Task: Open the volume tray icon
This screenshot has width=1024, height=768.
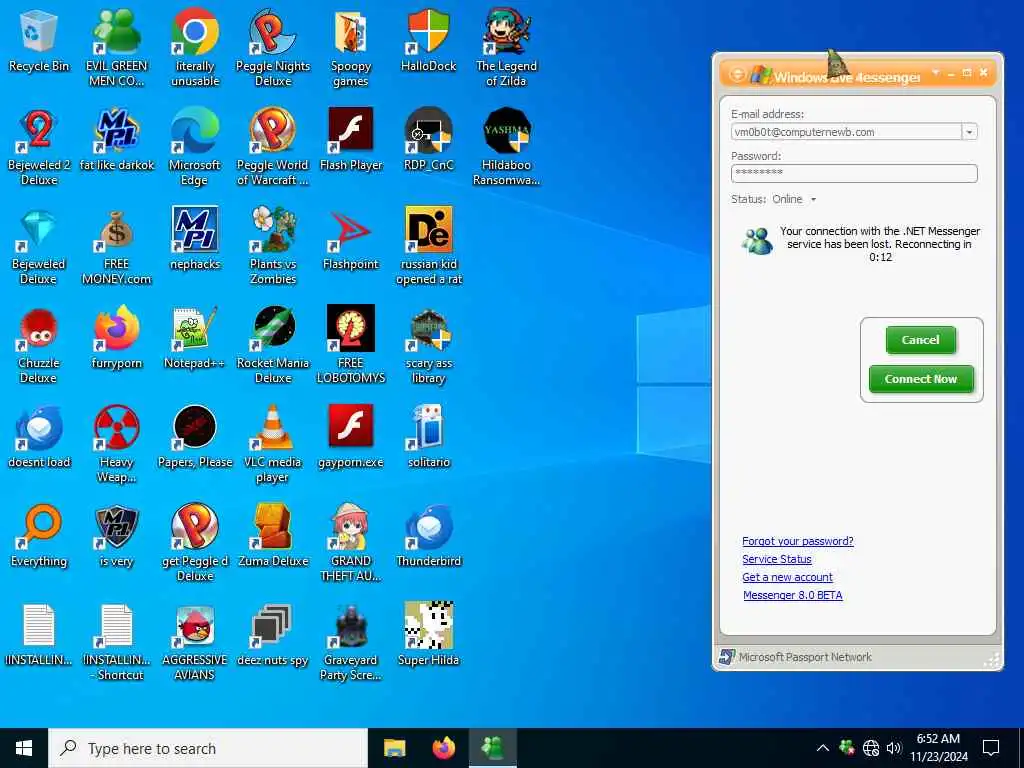Action: (x=894, y=748)
